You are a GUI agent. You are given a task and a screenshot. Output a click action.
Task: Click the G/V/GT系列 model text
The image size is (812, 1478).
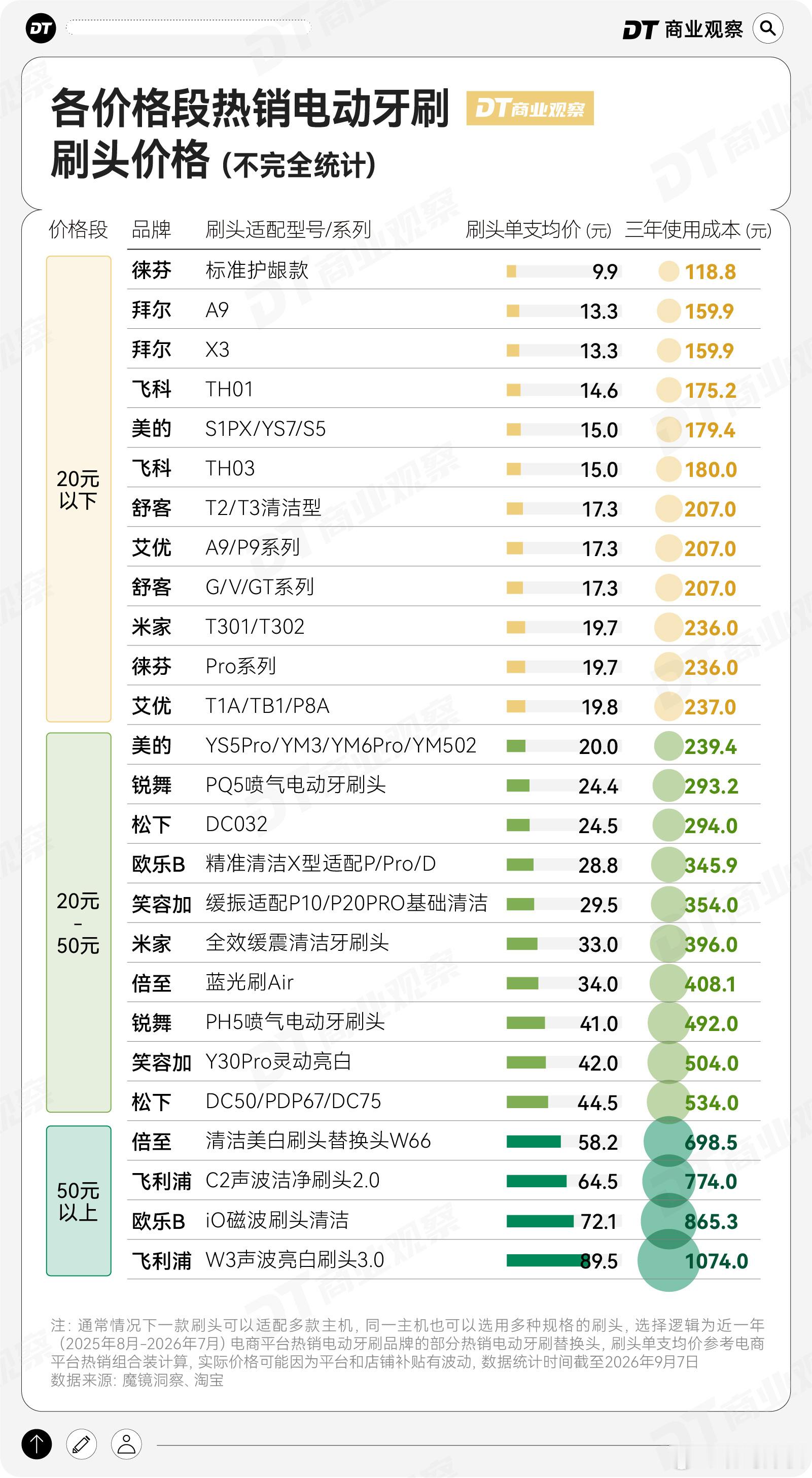point(260,587)
